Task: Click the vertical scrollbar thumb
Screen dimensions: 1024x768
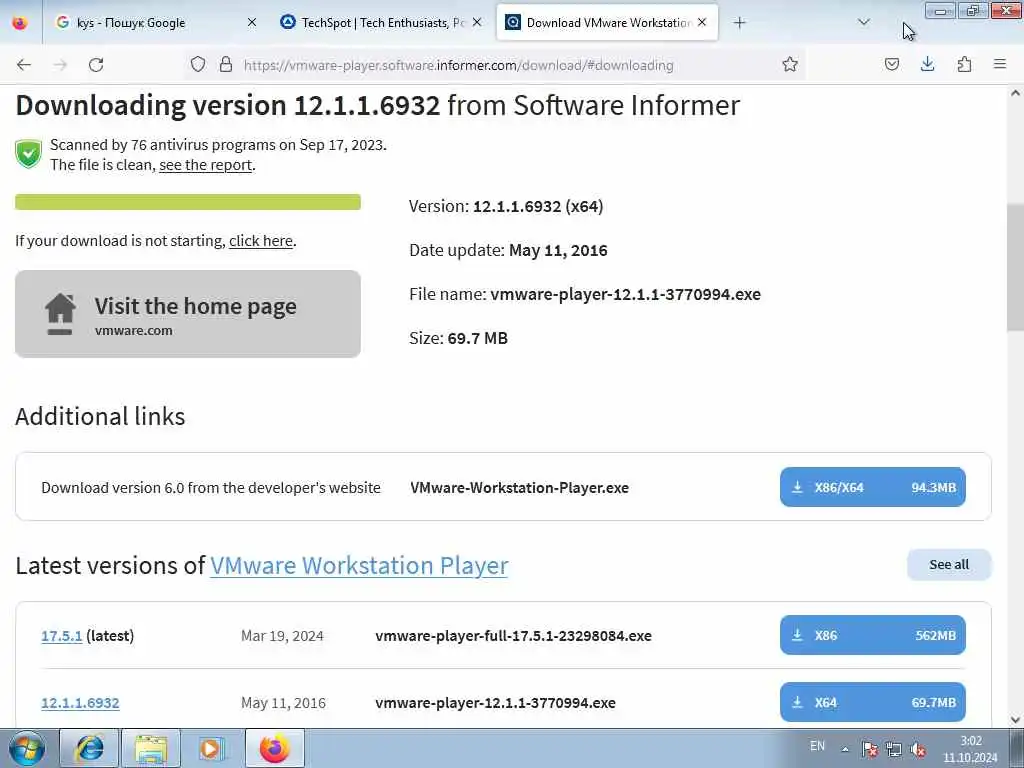Action: pos(1016,268)
